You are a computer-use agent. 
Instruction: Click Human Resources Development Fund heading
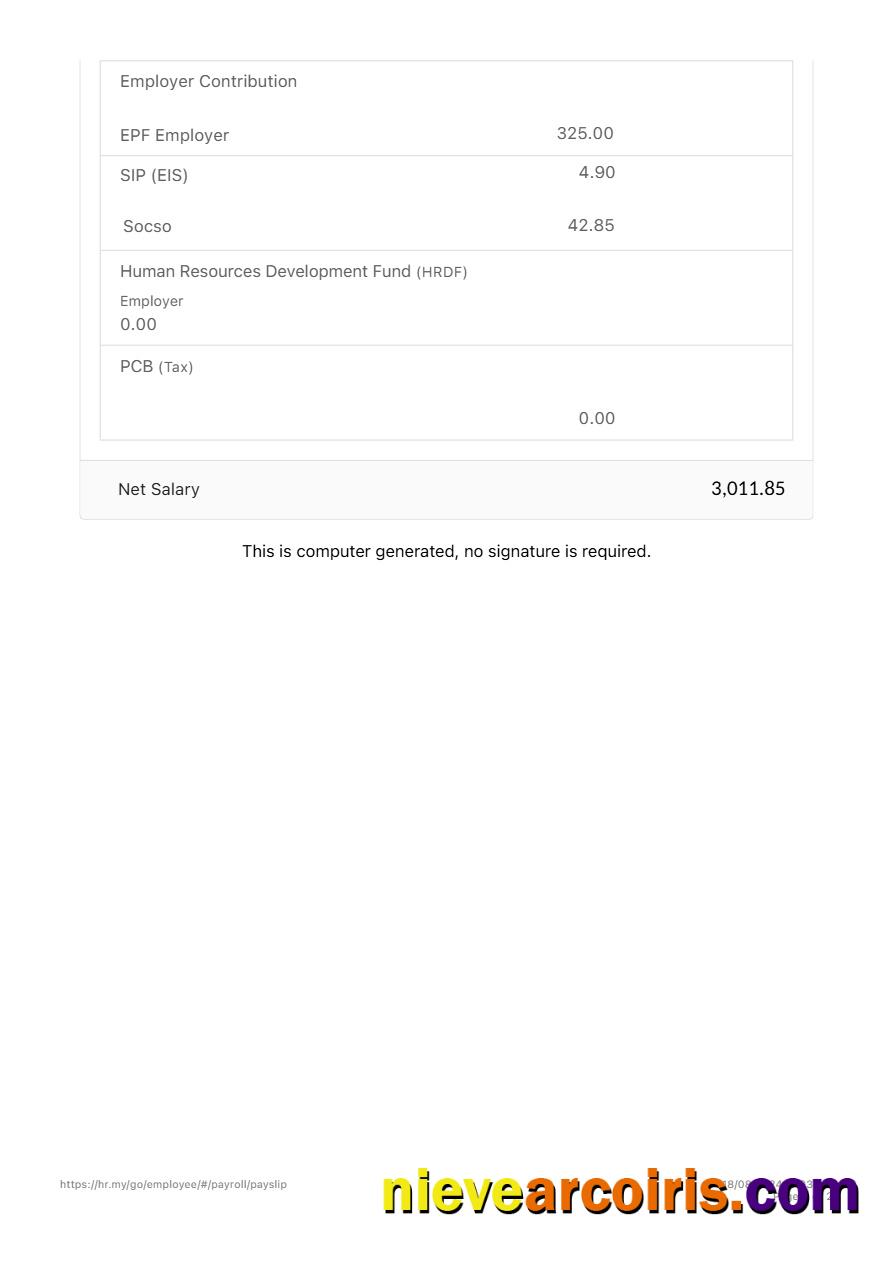click(x=265, y=272)
